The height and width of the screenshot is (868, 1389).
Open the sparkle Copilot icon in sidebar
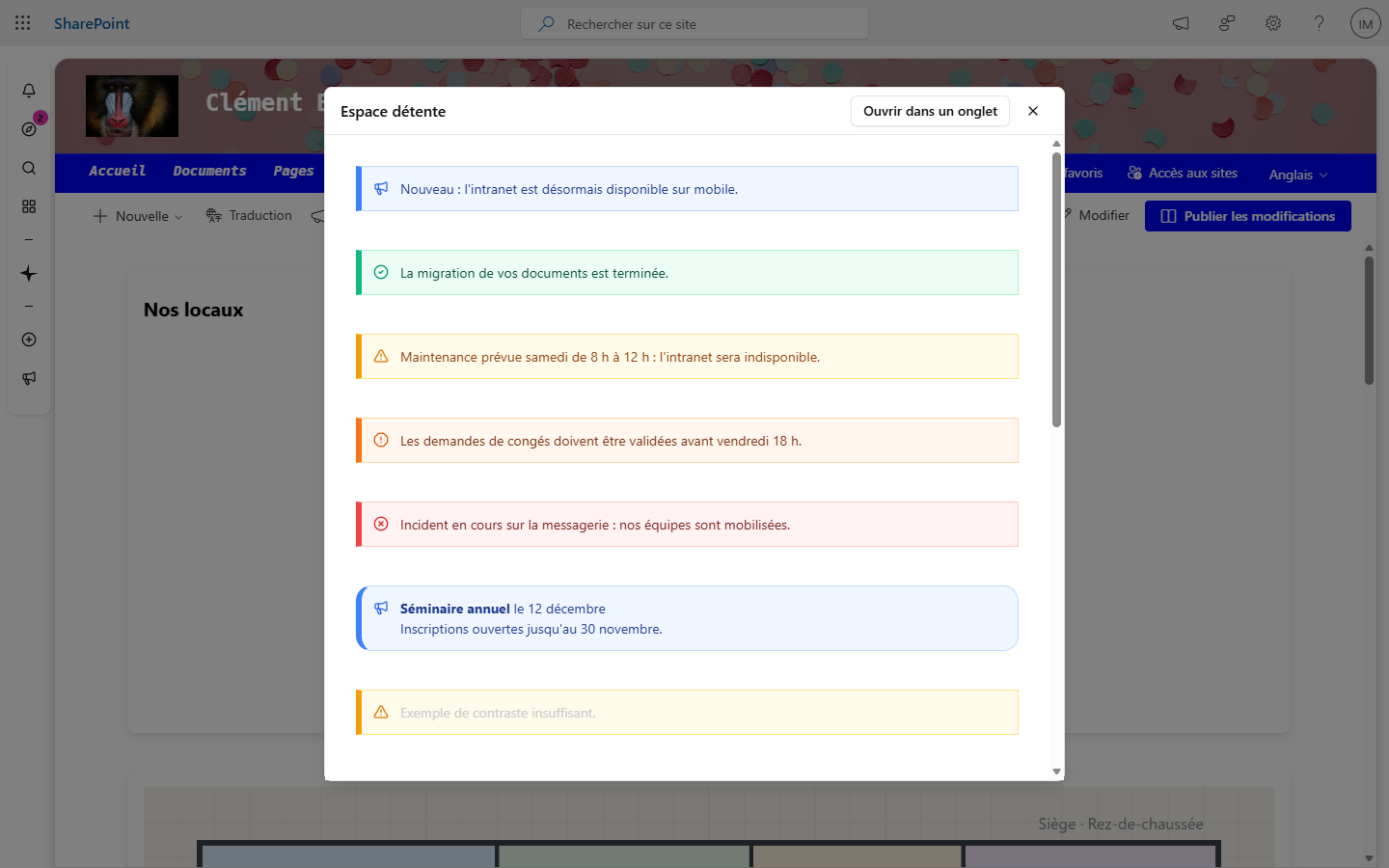(29, 274)
